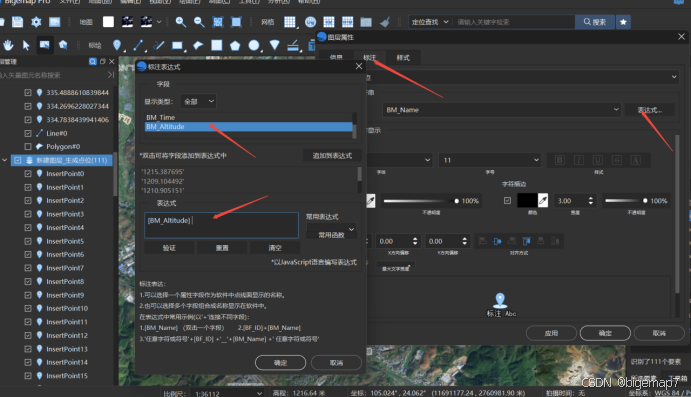This screenshot has width=691, height=397.
Task: Toggle the character outline checkbox
Action: click(507, 200)
